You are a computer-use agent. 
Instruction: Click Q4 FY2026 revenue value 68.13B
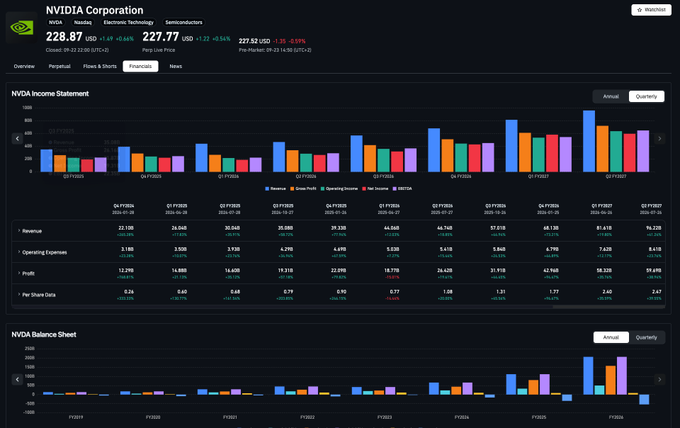[x=551, y=228]
